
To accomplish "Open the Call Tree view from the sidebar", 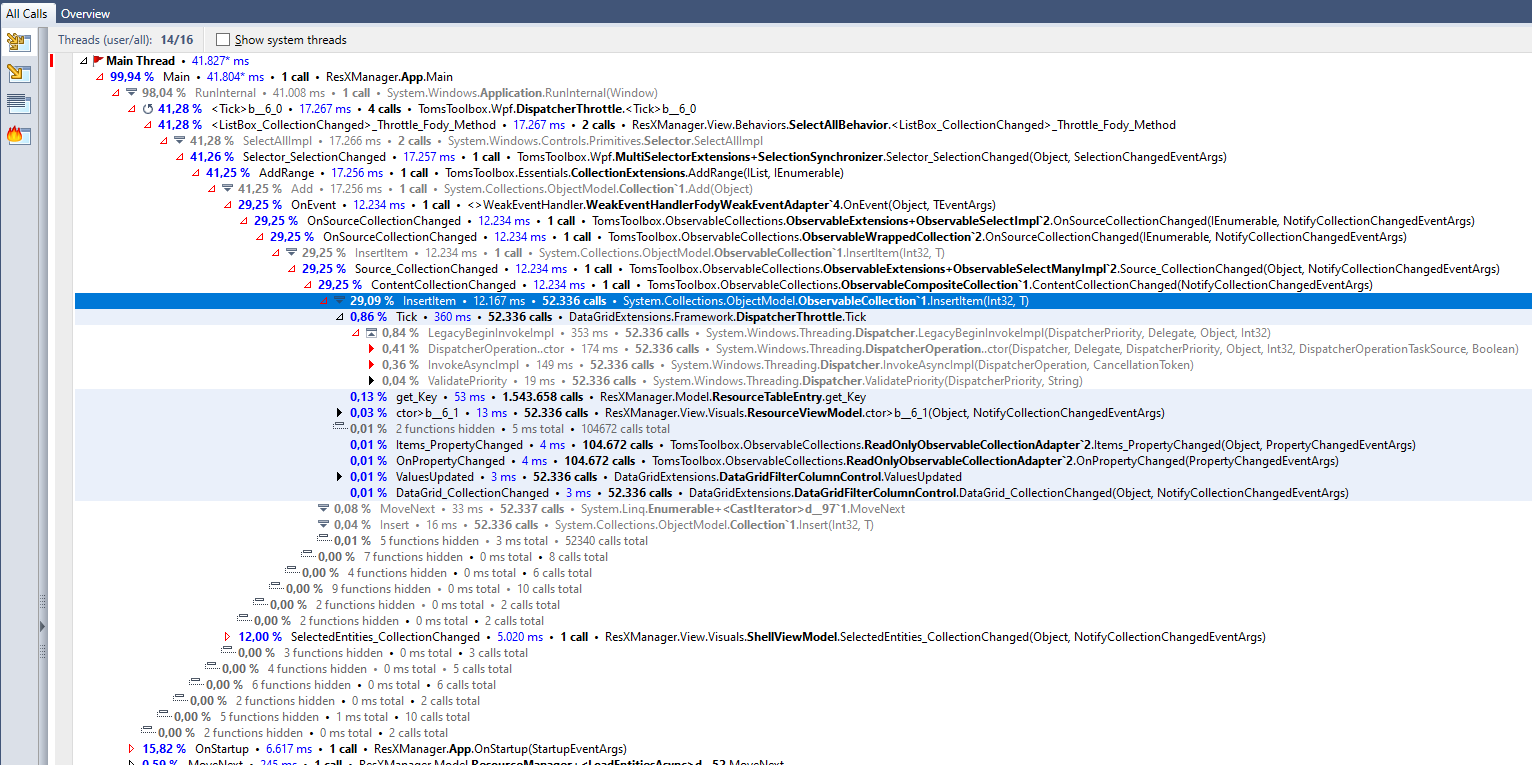I will pyautogui.click(x=18, y=72).
